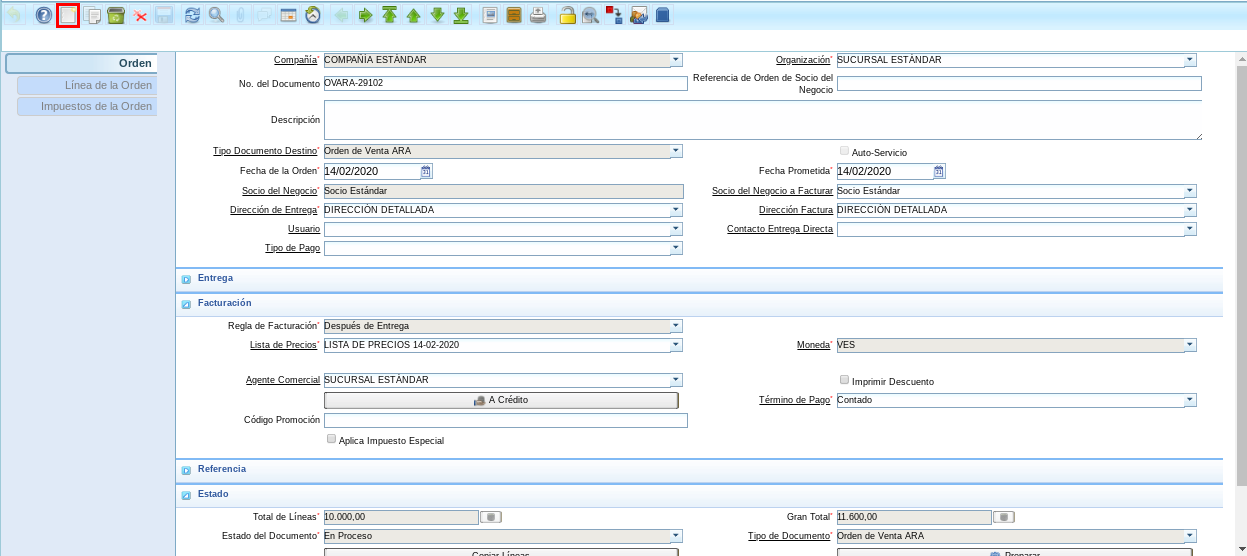Create a new record via toolbar

68,15
